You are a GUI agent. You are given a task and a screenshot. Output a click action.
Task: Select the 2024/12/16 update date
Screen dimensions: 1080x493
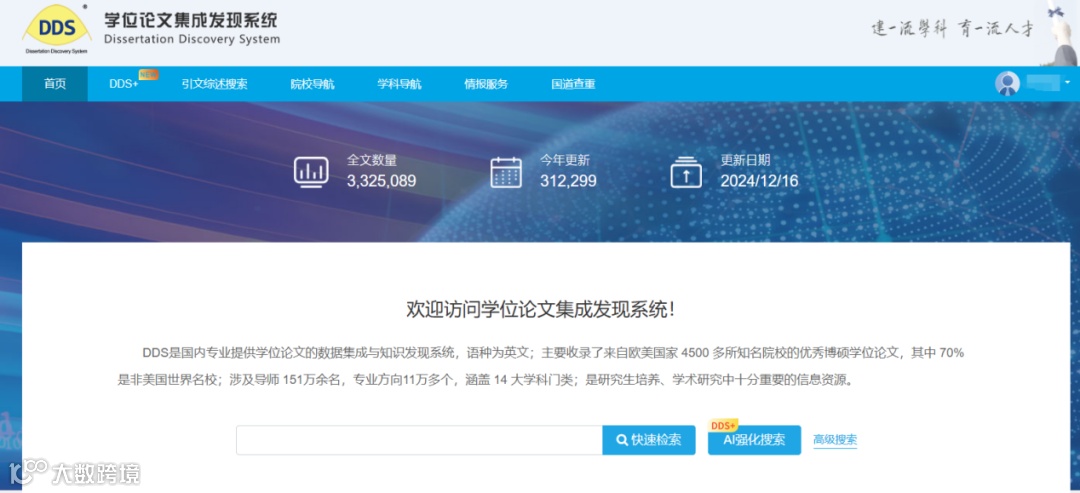(759, 181)
